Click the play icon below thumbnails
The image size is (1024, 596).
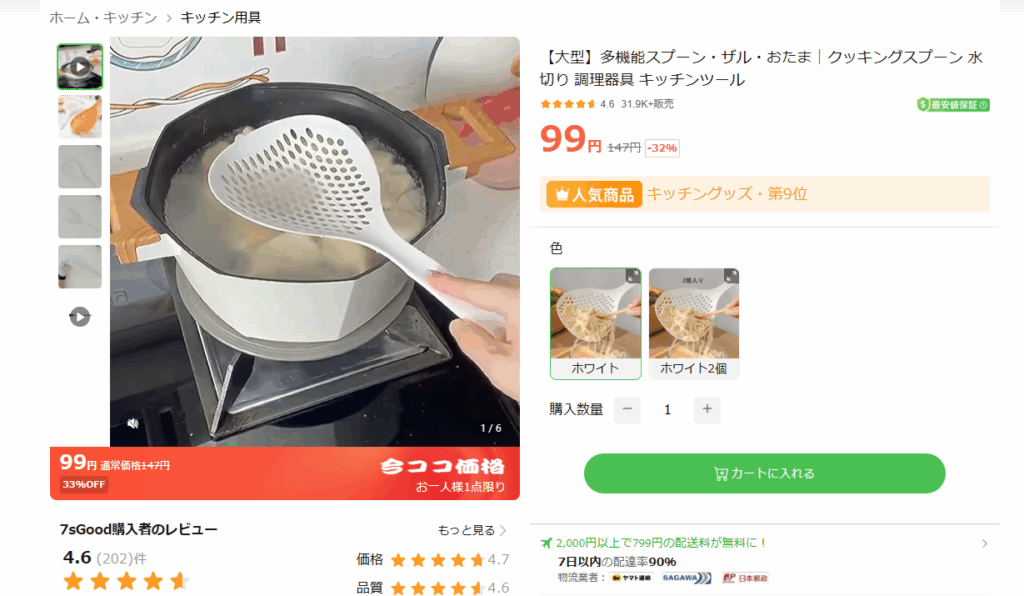point(80,317)
